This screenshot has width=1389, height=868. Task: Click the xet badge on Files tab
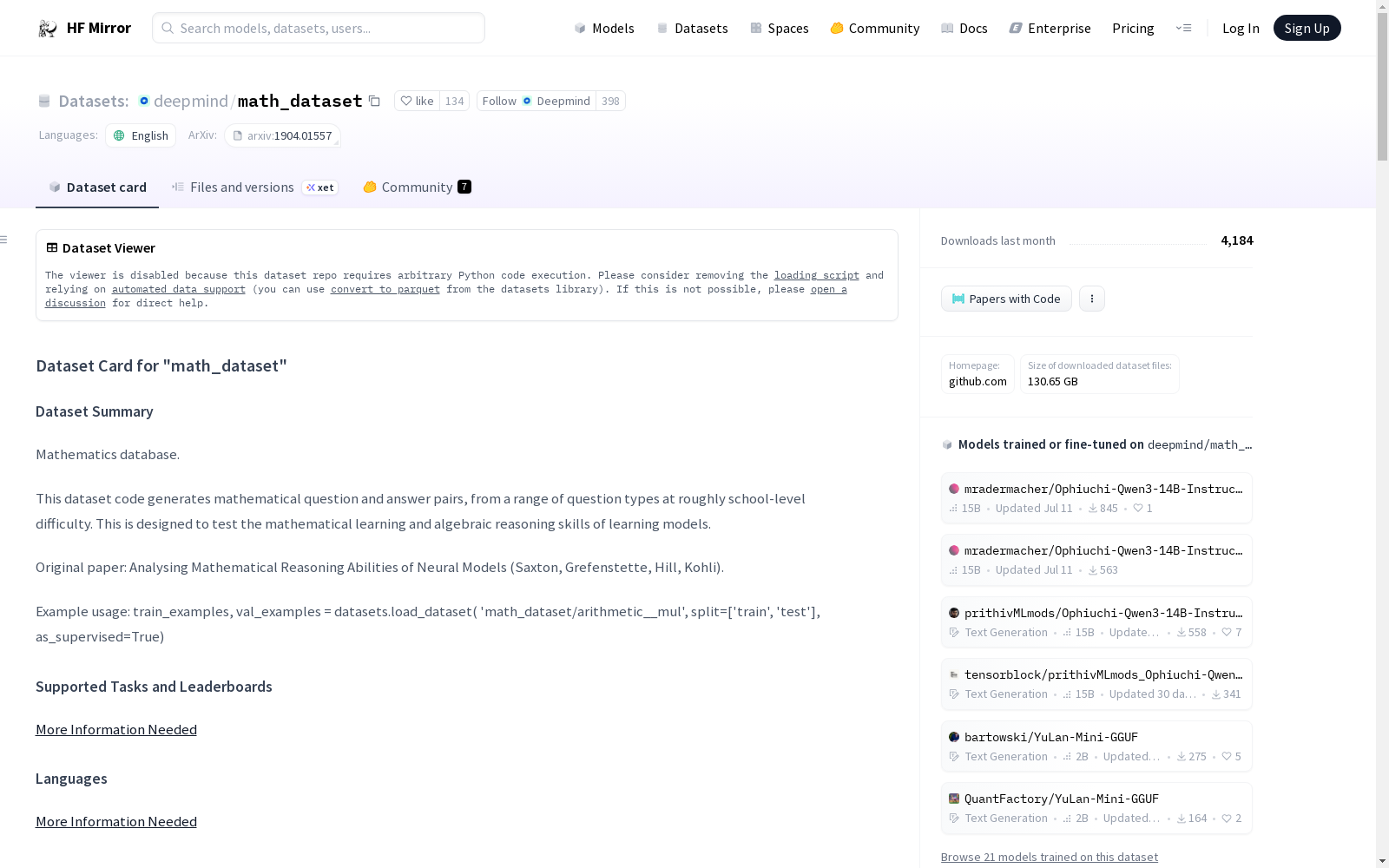pyautogui.click(x=320, y=187)
